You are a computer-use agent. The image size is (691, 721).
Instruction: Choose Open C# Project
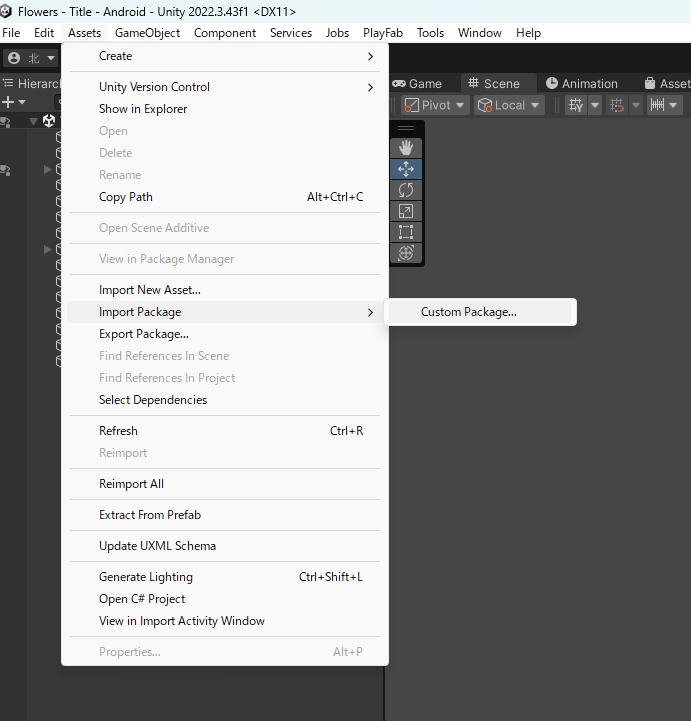pyautogui.click(x=224, y=599)
